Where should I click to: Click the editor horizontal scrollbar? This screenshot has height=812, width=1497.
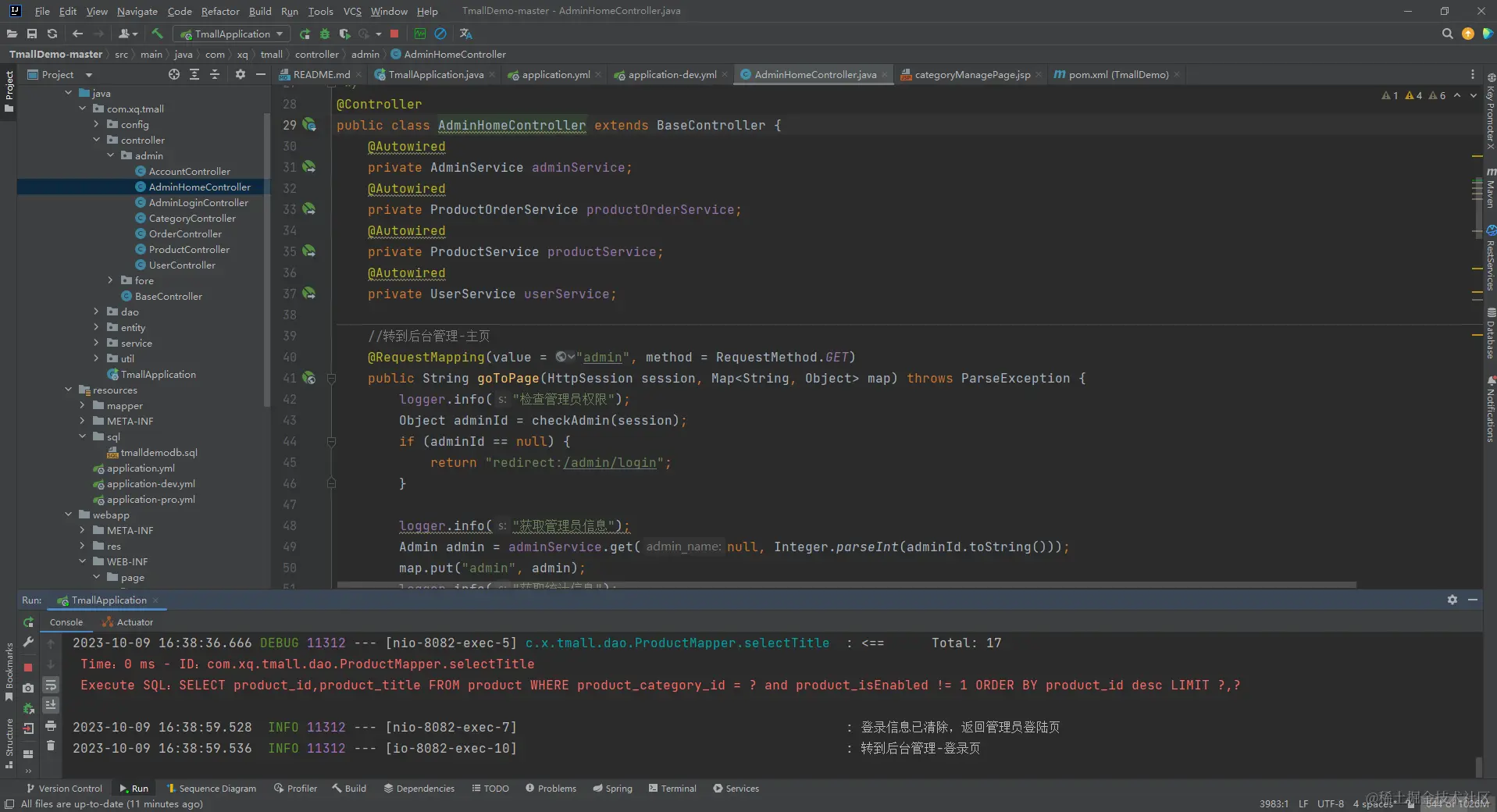(847, 584)
